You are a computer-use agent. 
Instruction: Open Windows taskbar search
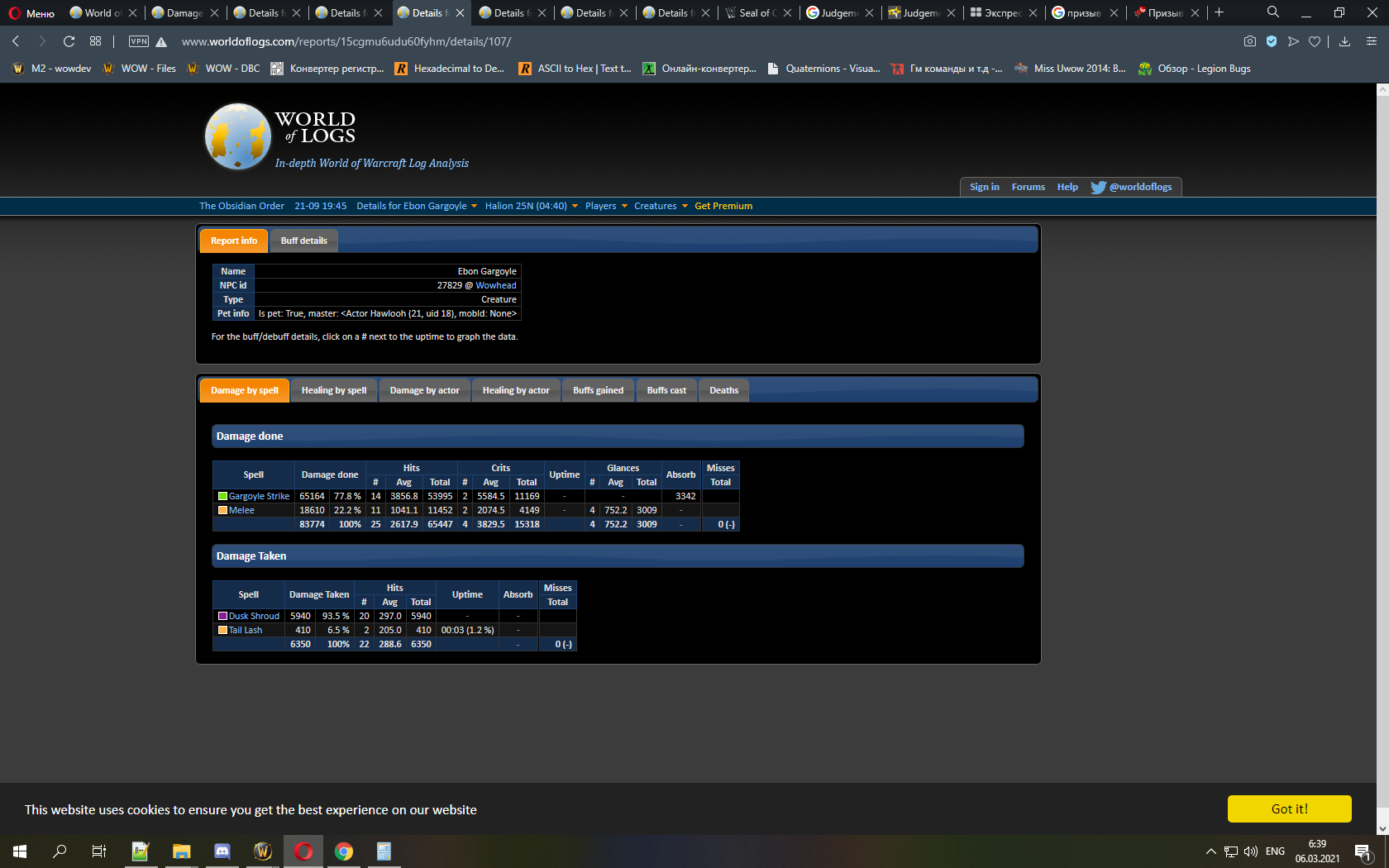(x=60, y=851)
